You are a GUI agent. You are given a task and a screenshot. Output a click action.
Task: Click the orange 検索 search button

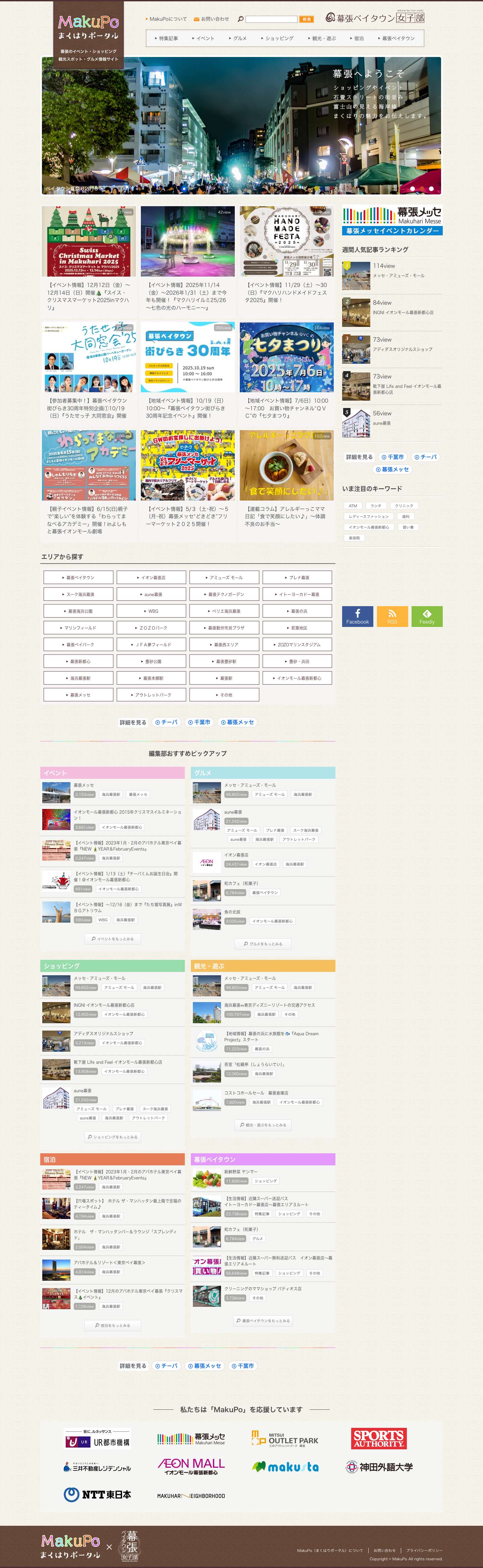(306, 19)
